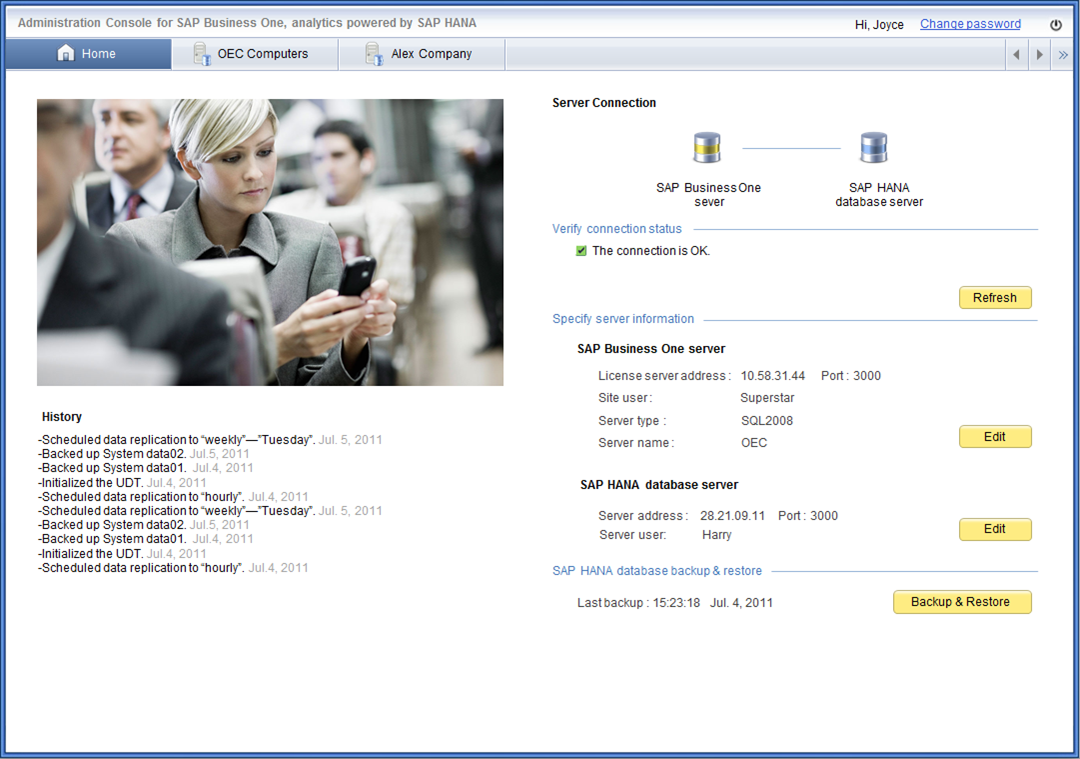Select the SAP Business One server cylinder icon
The height and width of the screenshot is (759, 1080).
coord(708,146)
